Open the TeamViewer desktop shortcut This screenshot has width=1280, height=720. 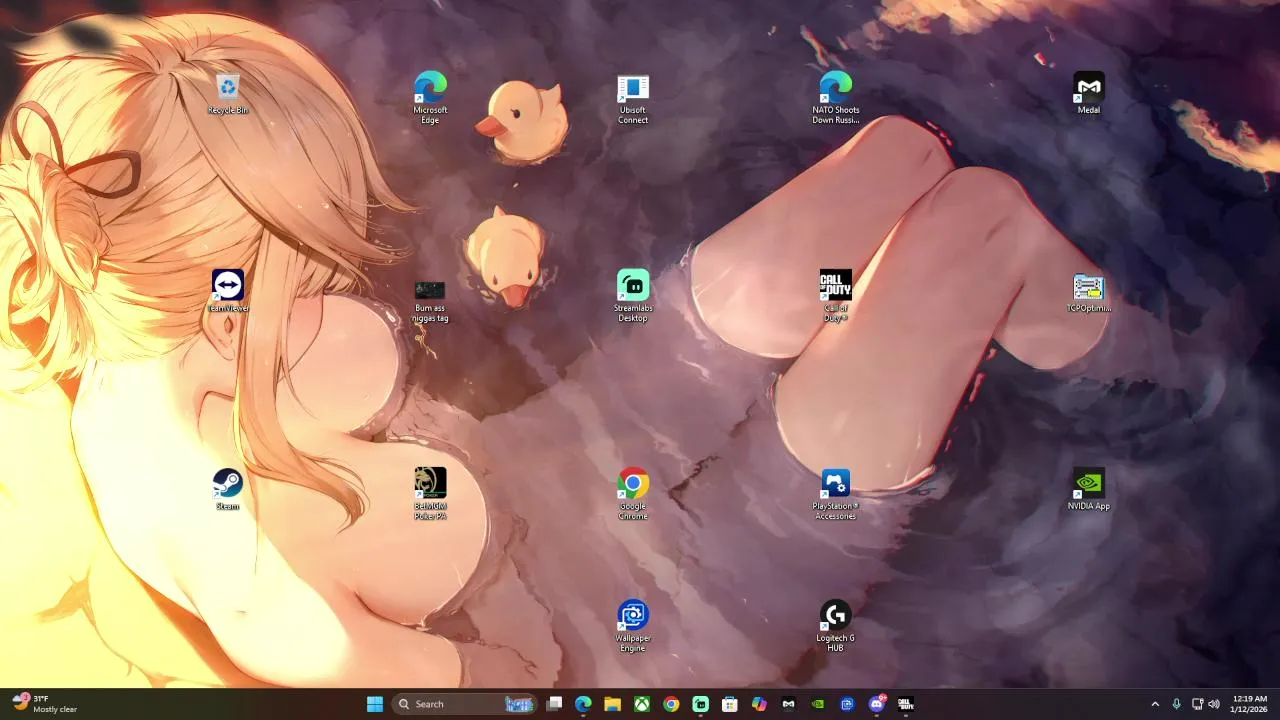point(228,291)
